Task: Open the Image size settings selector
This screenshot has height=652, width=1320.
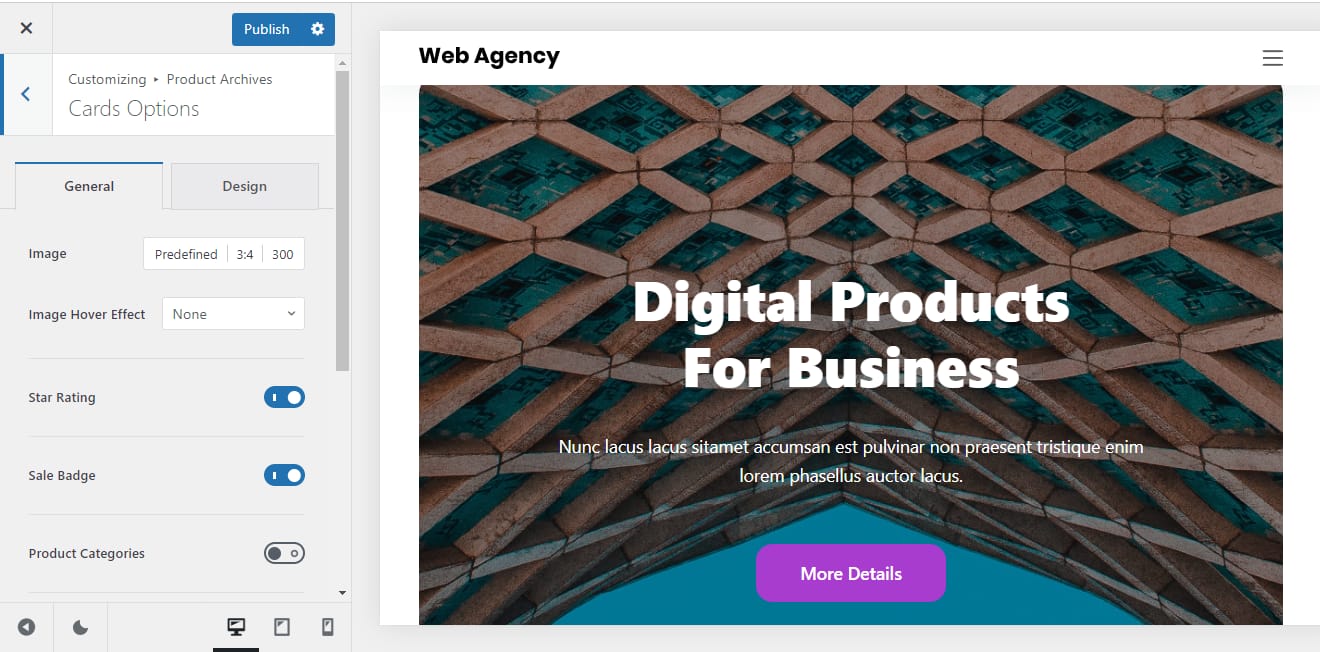Action: click(224, 254)
